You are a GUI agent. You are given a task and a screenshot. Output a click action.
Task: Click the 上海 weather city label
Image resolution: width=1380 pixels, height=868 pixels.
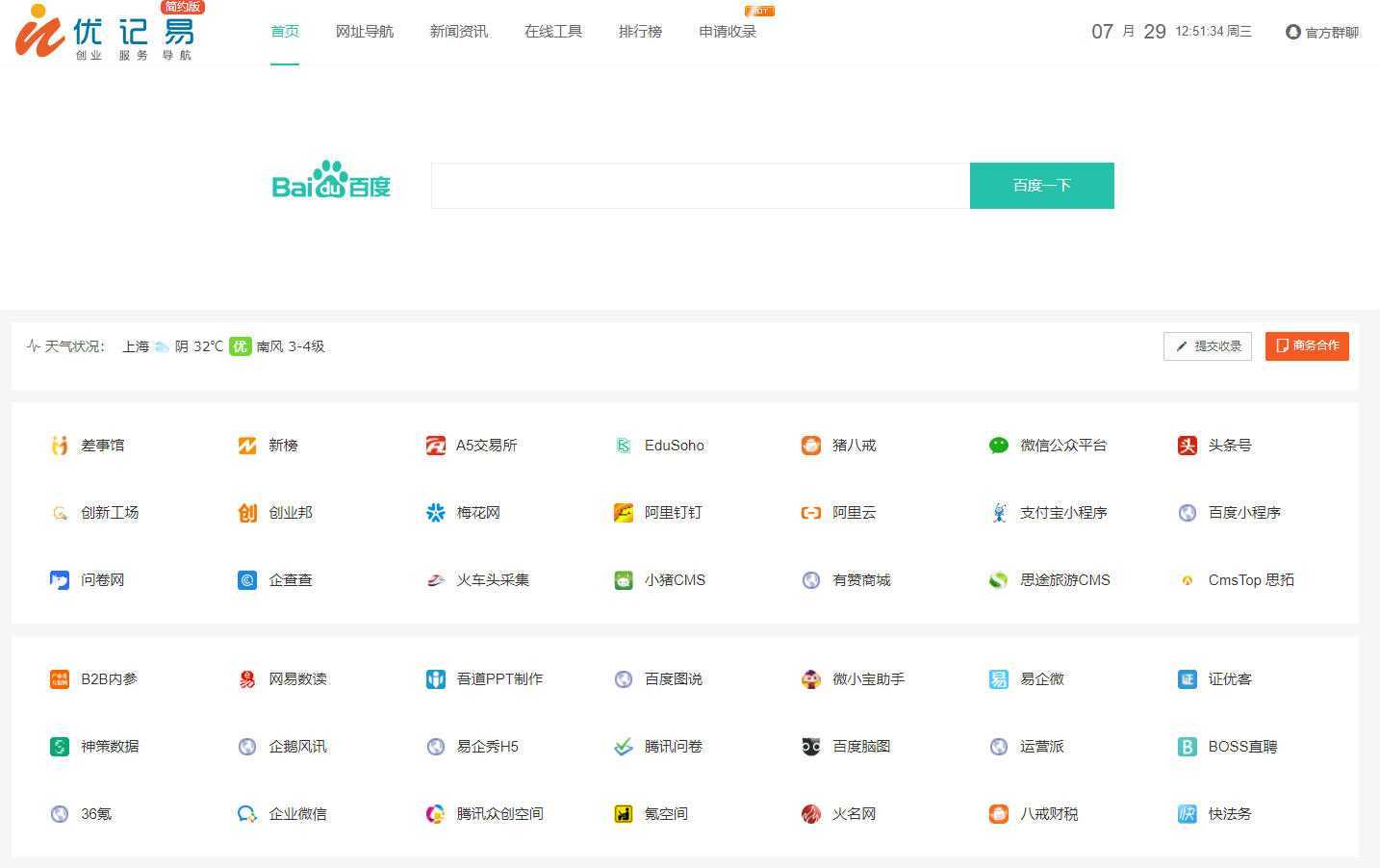[136, 346]
